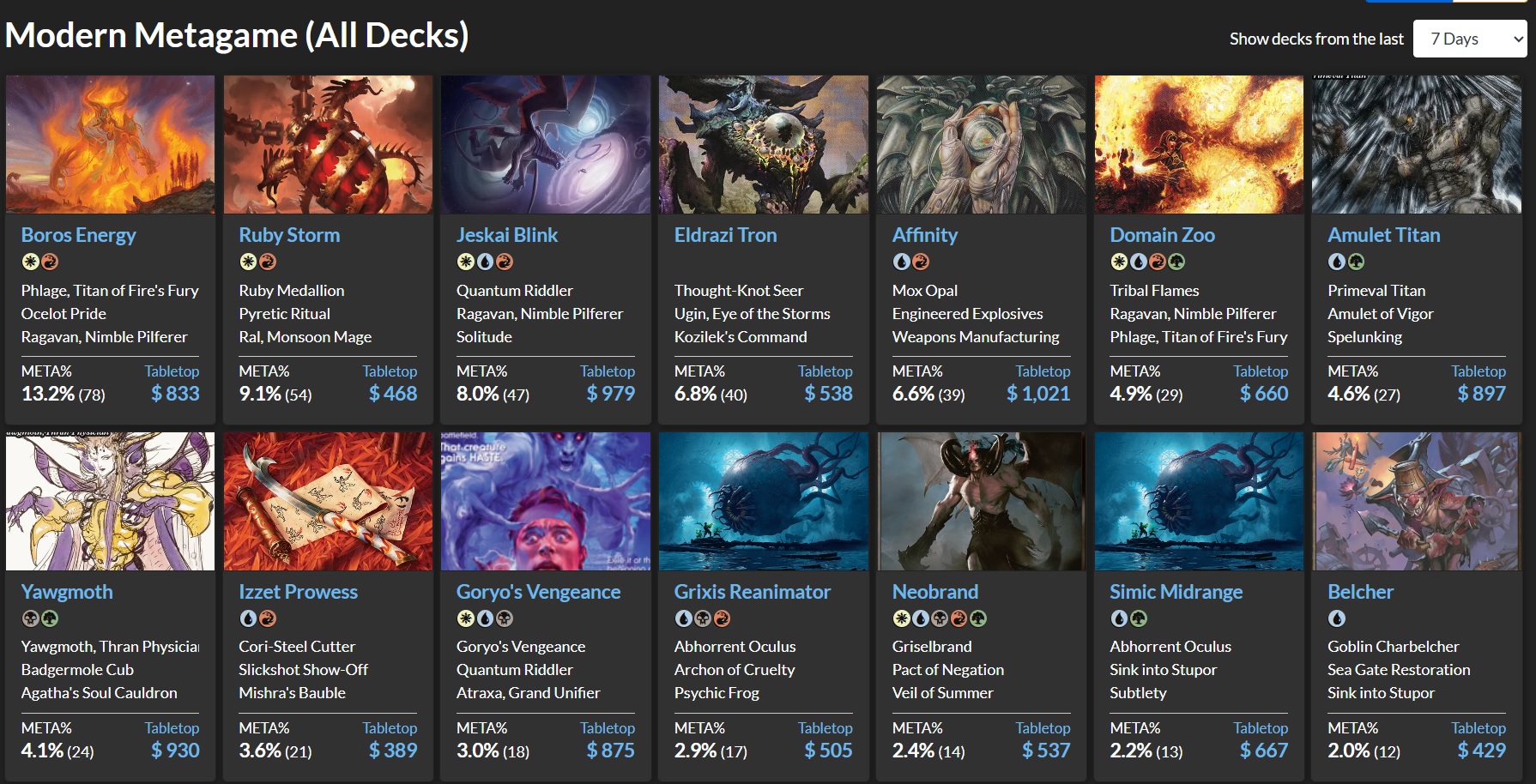Click the red mana symbol under Jeskai Blink
The height and width of the screenshot is (784, 1536).
pyautogui.click(x=505, y=262)
